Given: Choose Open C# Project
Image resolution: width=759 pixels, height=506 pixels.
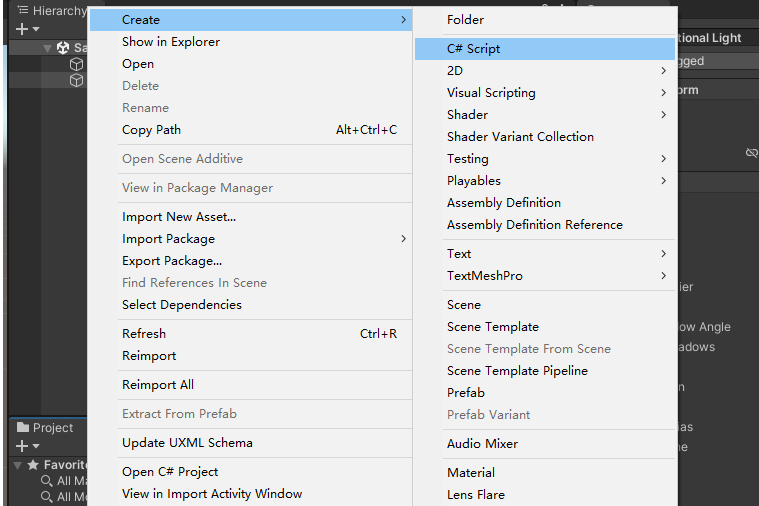Looking at the screenshot, I should pos(251,472).
